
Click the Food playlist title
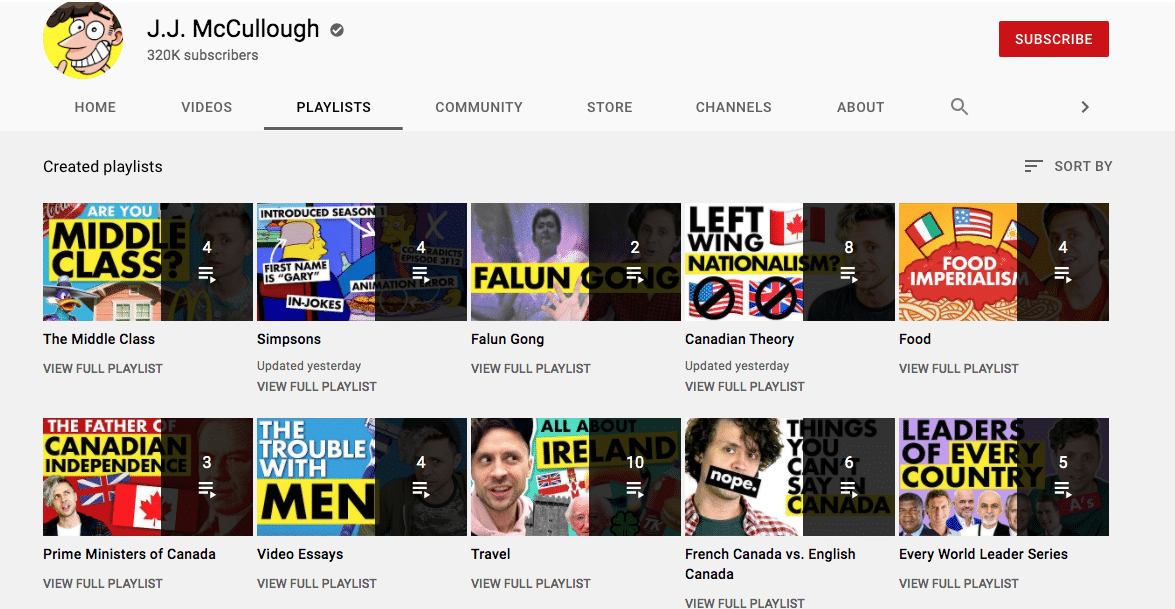(x=915, y=339)
